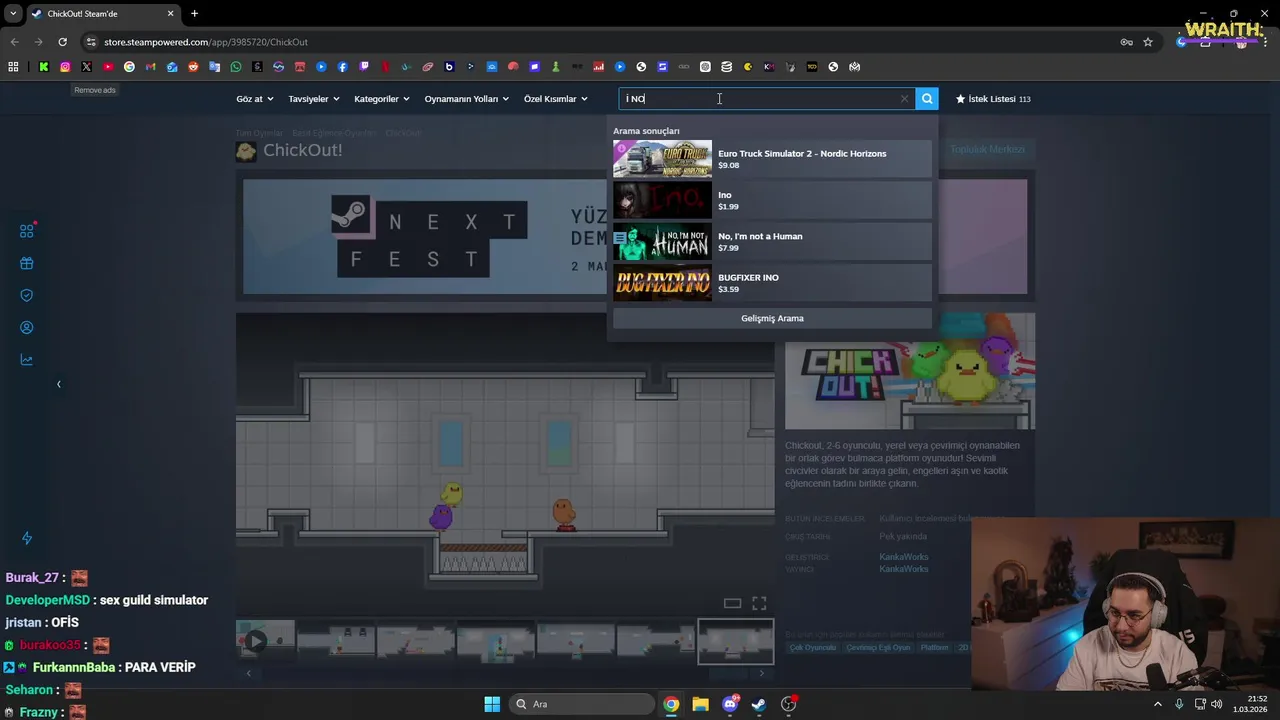Open the Twitch bookmark icon
This screenshot has width=1280, height=720.
(364, 67)
